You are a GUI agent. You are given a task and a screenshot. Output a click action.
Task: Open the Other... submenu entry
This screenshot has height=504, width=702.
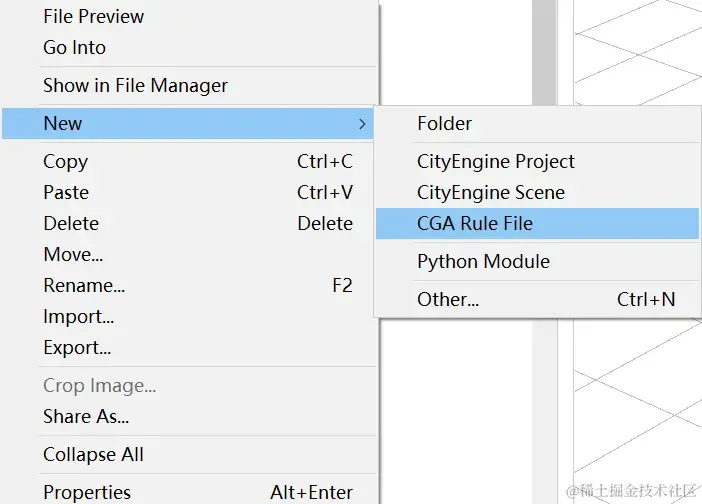tap(448, 299)
